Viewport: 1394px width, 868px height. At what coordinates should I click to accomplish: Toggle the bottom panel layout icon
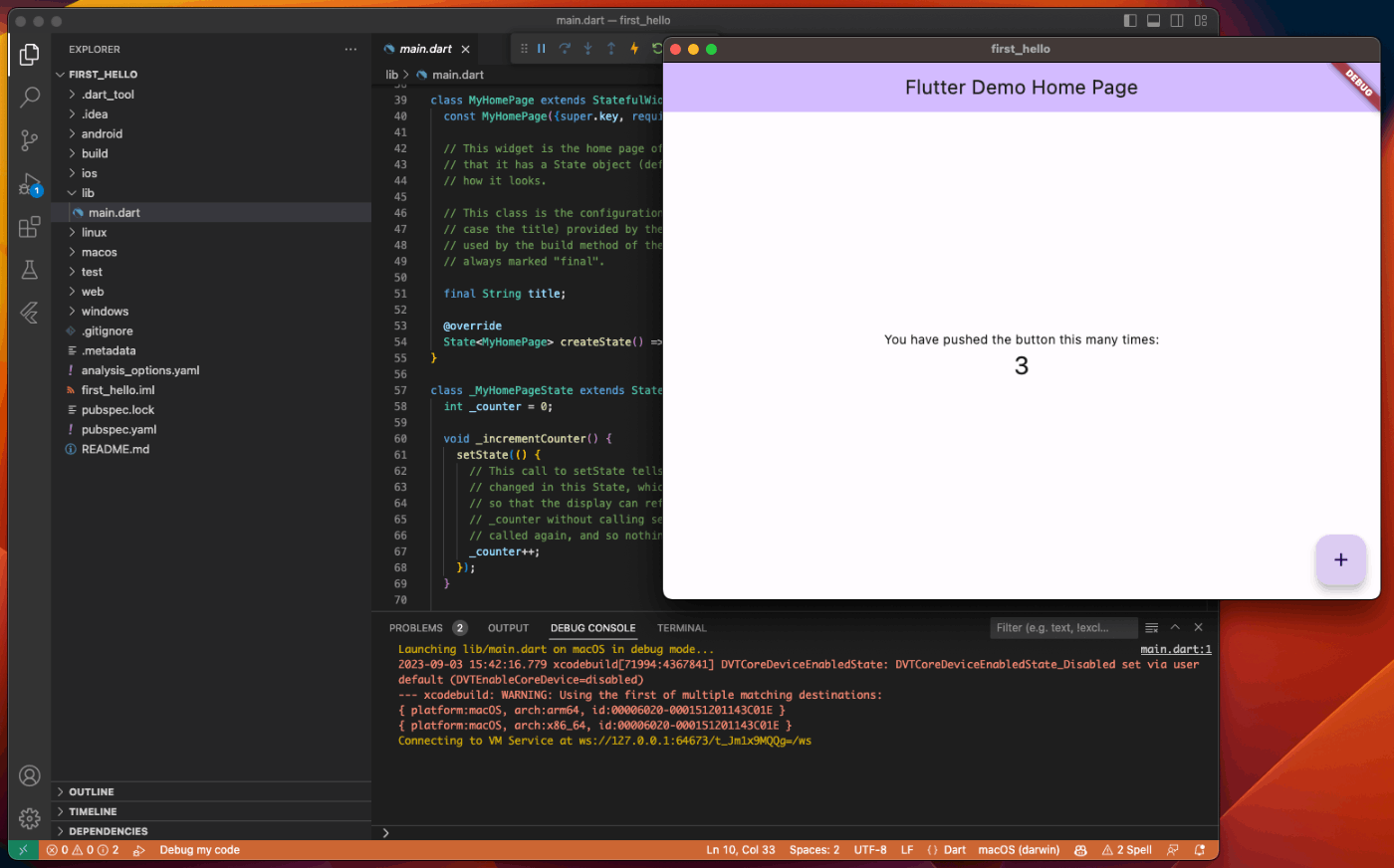[x=1153, y=20]
